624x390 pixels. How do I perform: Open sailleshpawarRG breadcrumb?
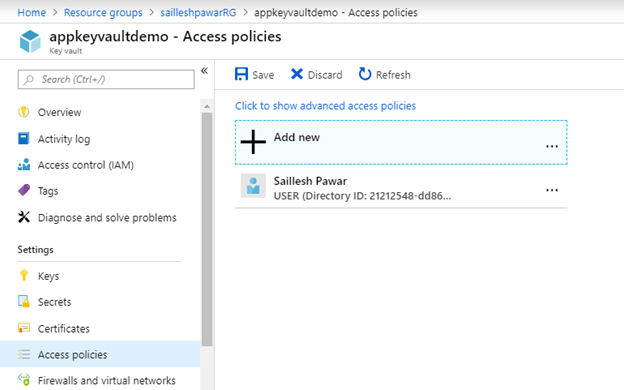[198, 13]
